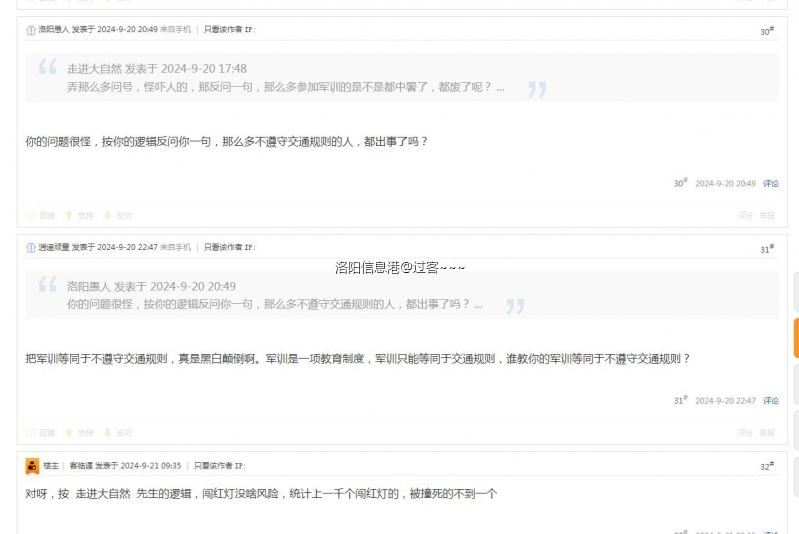Click 只看该作者 in post 31 header

click(x=223, y=247)
